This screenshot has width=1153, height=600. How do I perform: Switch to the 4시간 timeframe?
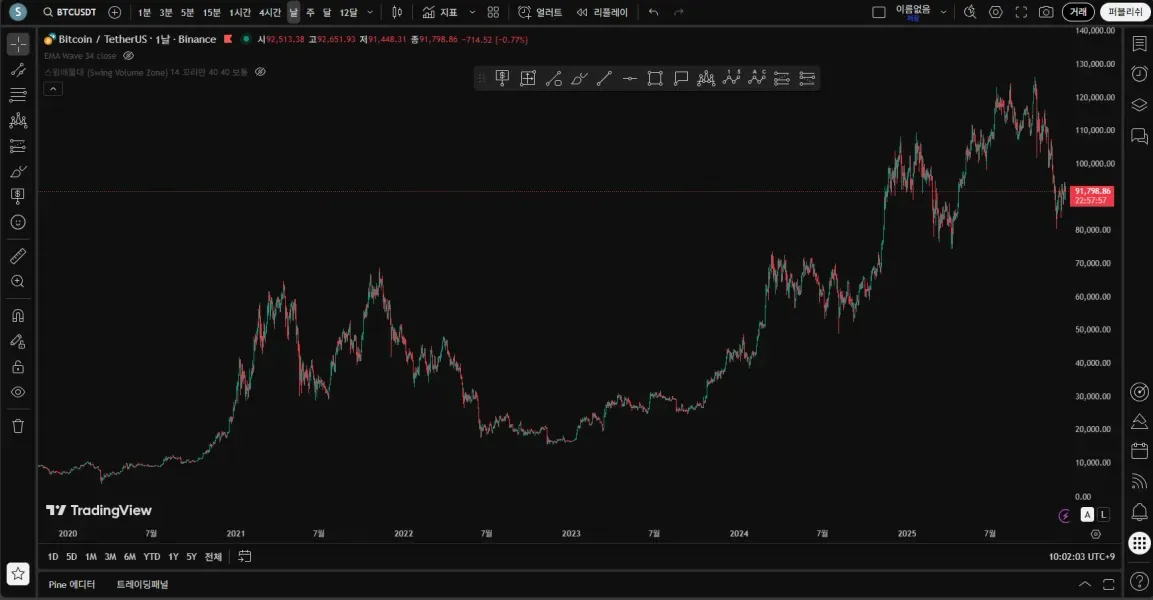(x=270, y=12)
